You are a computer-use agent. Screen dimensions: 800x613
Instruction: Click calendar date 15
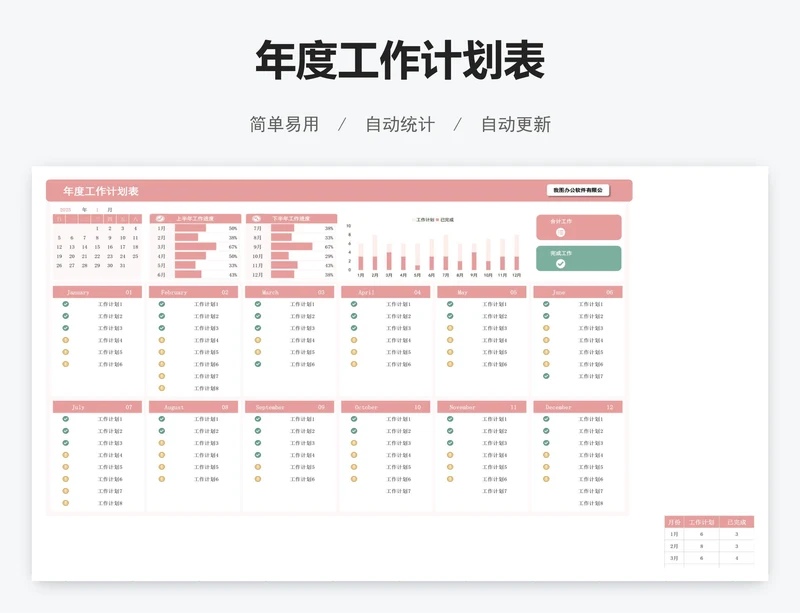pos(97,247)
